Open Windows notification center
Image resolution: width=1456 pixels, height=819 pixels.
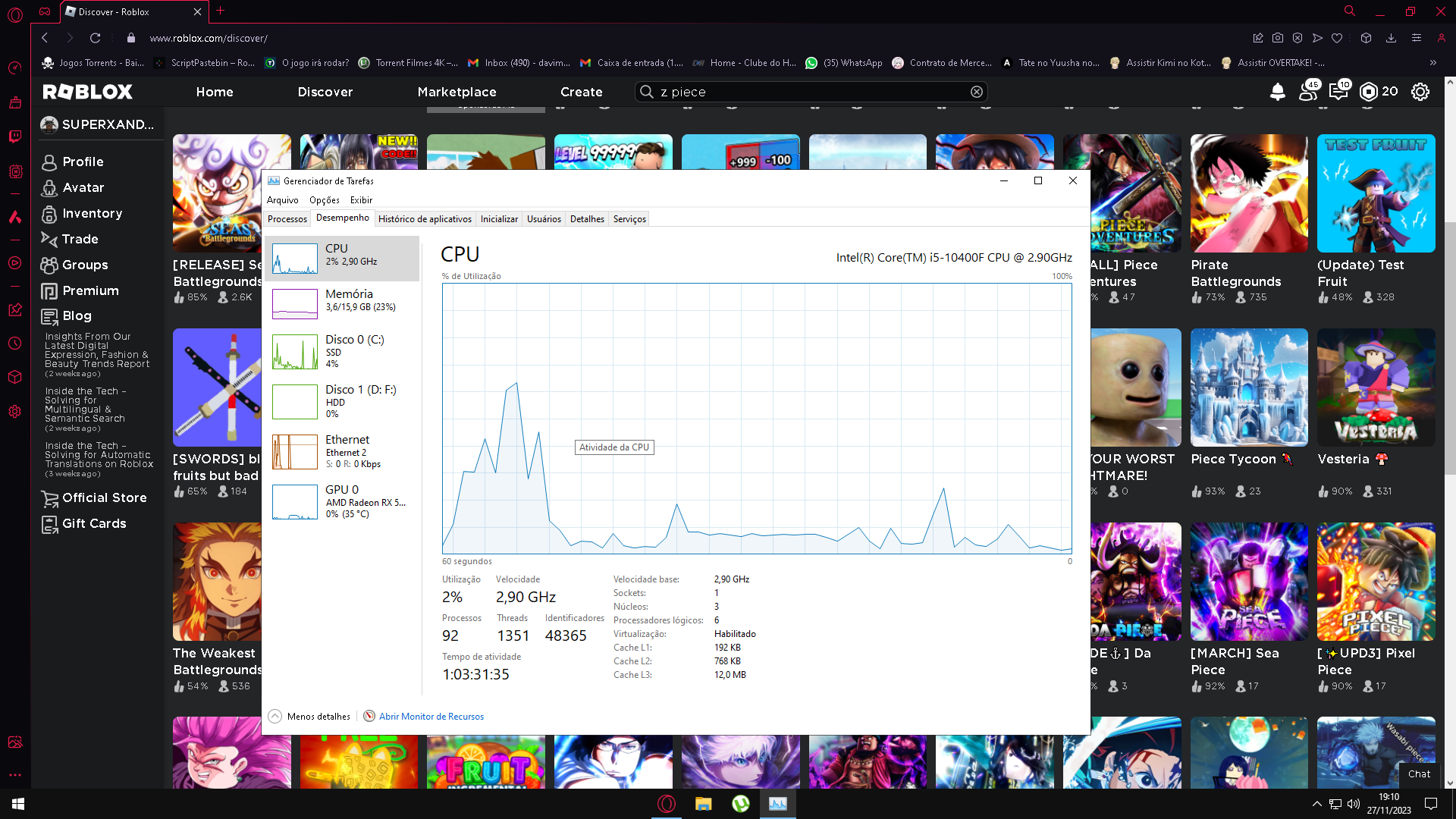tap(1431, 804)
